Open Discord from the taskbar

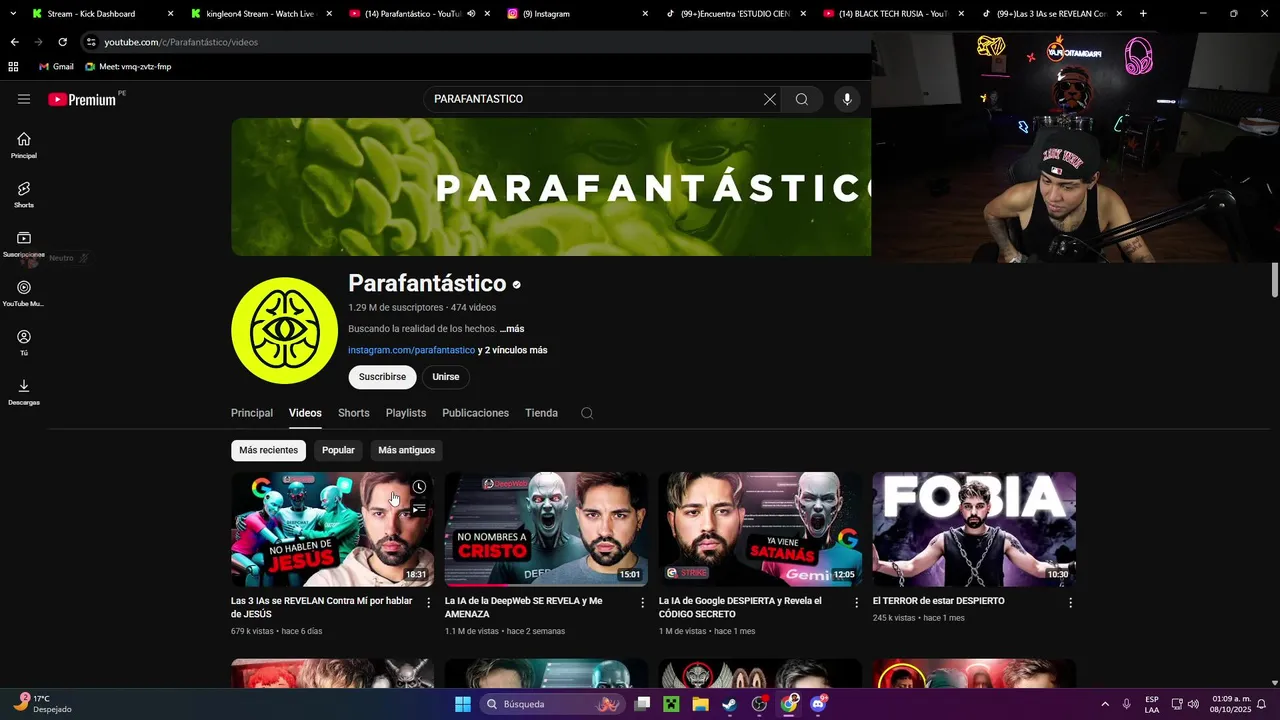(x=818, y=704)
